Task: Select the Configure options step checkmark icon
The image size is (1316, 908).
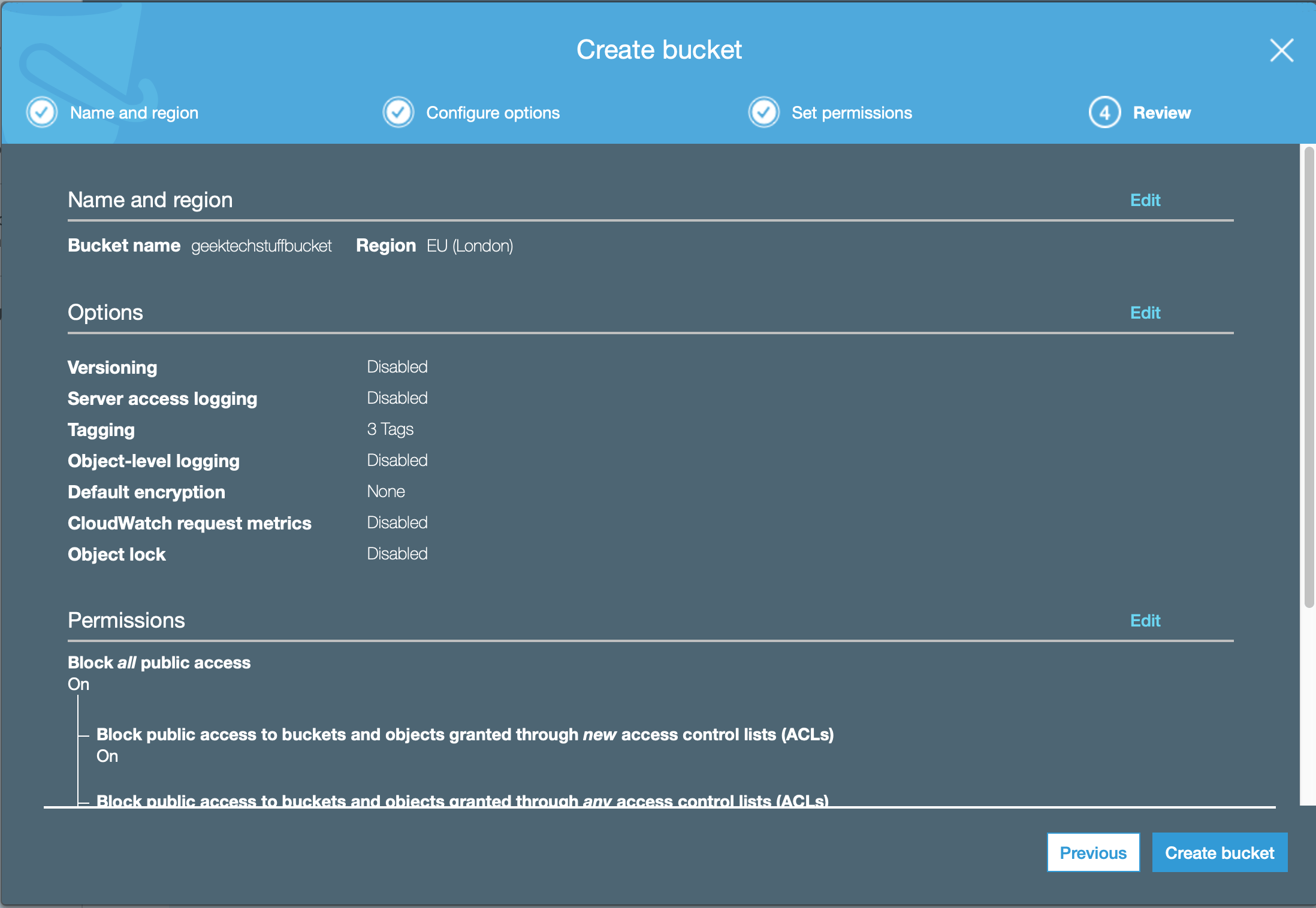Action: pyautogui.click(x=398, y=112)
